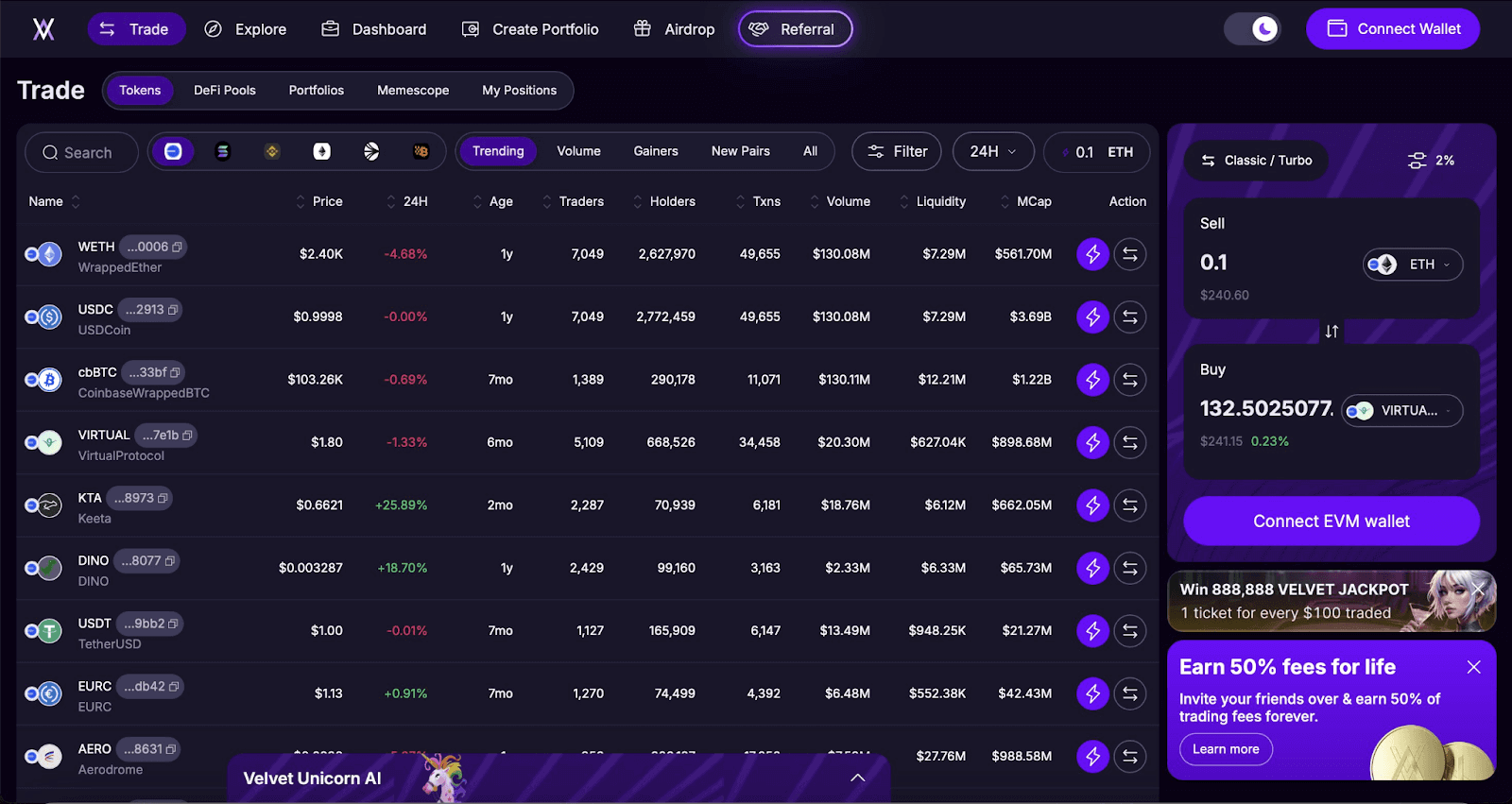The height and width of the screenshot is (804, 1512).
Task: Close the Earn 50% fees banner
Action: click(1473, 667)
